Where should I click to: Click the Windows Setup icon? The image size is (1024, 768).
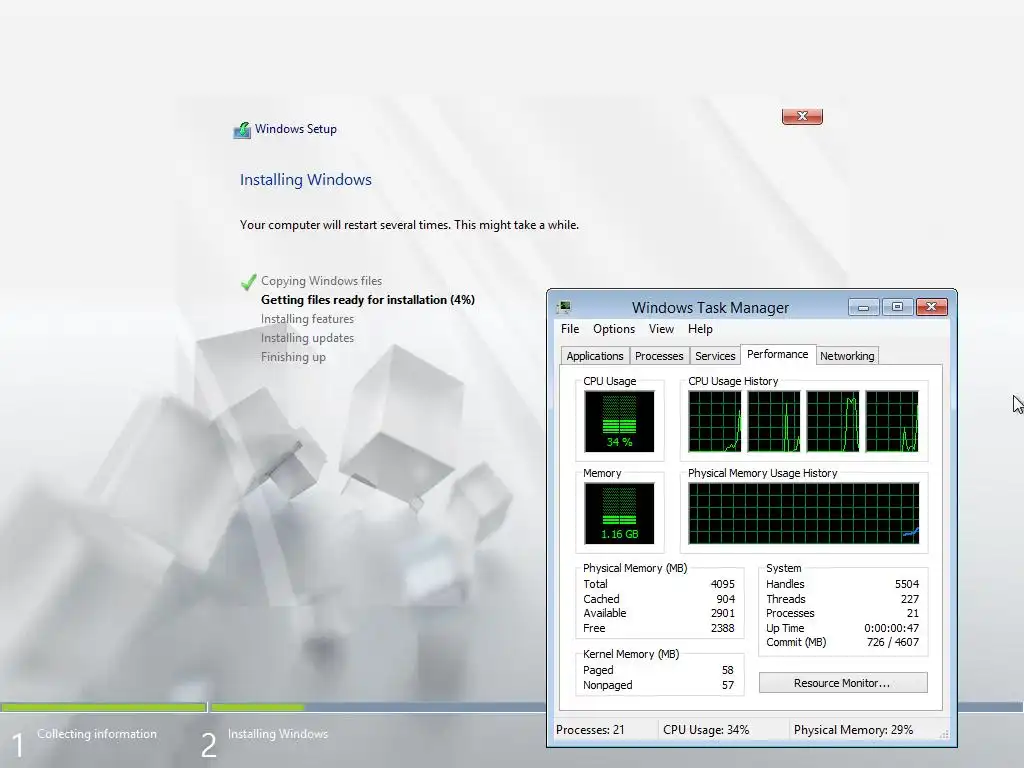point(242,130)
